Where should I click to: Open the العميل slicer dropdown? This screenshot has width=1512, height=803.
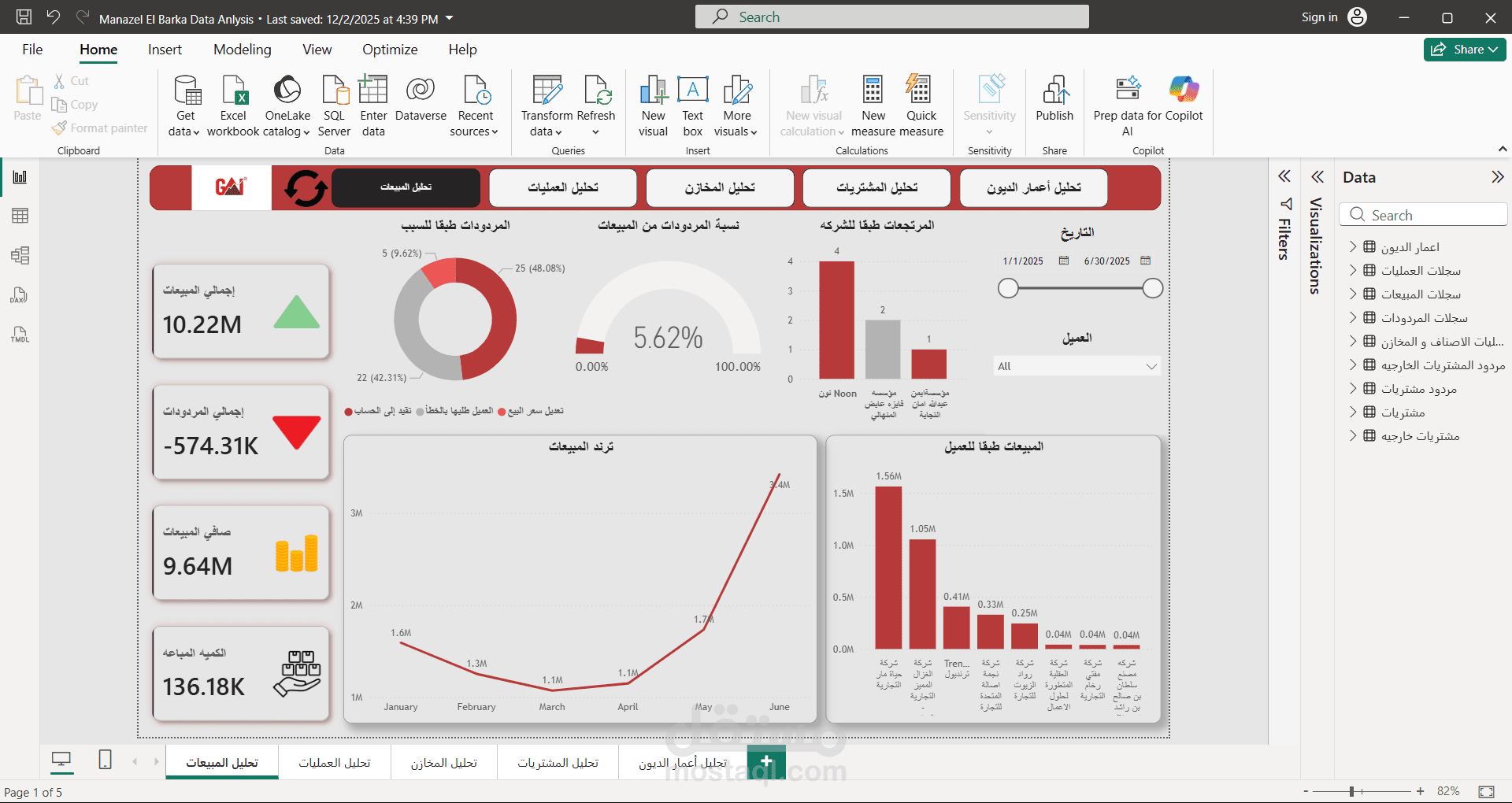pos(1077,366)
